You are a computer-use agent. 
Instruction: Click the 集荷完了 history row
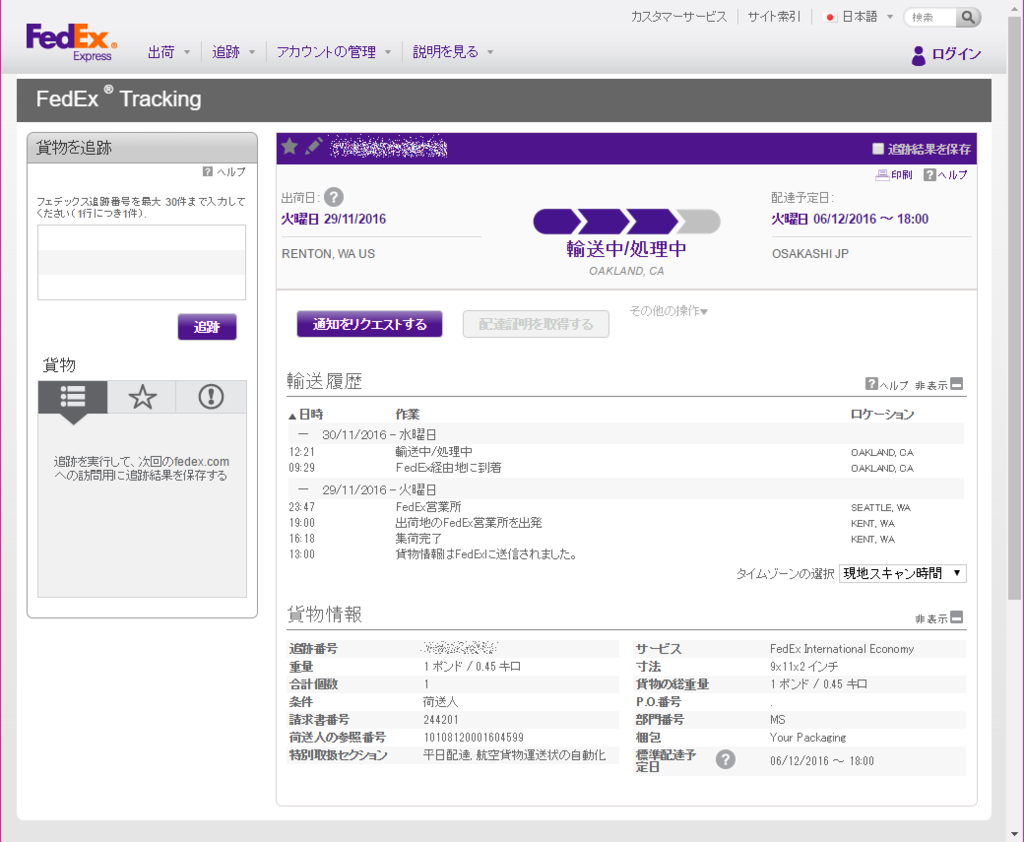pos(626,539)
